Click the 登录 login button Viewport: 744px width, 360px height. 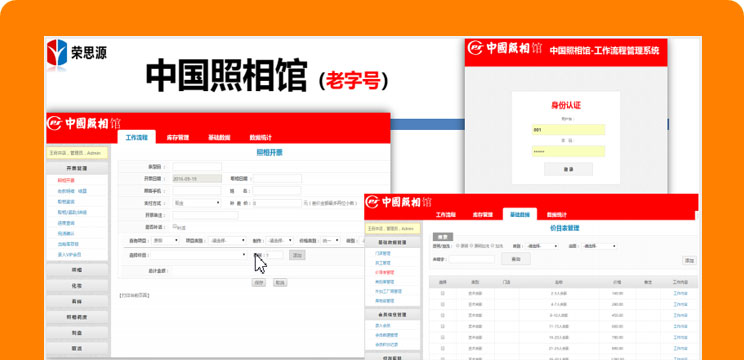568,169
